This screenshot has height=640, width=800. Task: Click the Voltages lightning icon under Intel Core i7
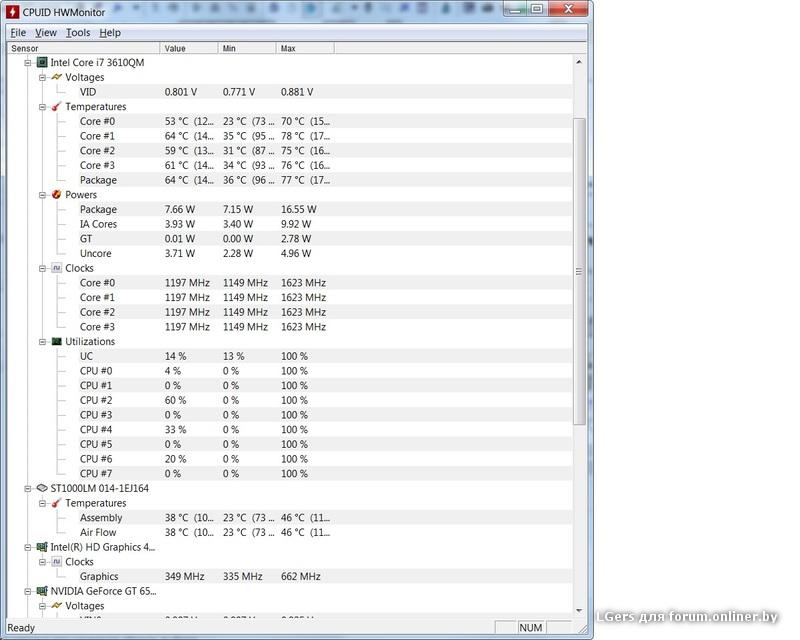point(57,77)
